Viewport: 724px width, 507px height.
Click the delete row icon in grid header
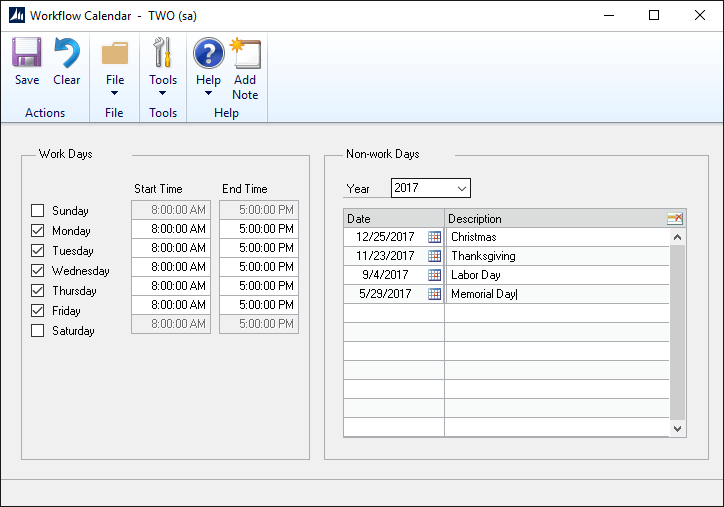click(675, 219)
